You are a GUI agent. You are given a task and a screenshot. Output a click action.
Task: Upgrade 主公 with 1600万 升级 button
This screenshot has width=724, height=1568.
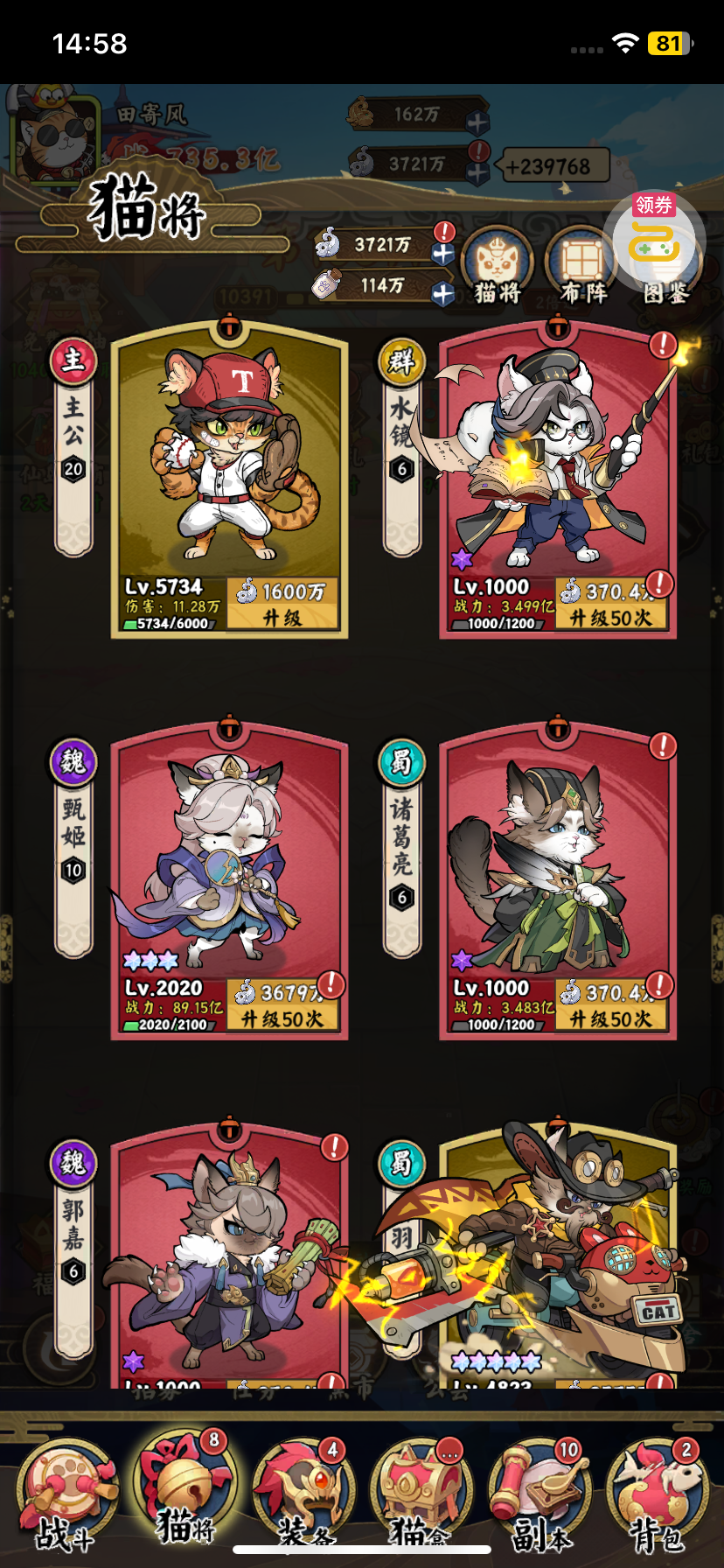point(282,603)
